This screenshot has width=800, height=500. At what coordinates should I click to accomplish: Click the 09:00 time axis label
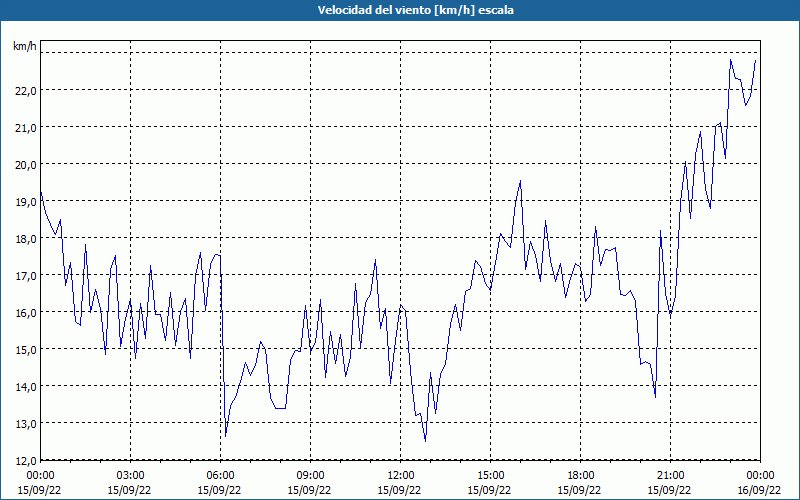click(x=310, y=476)
